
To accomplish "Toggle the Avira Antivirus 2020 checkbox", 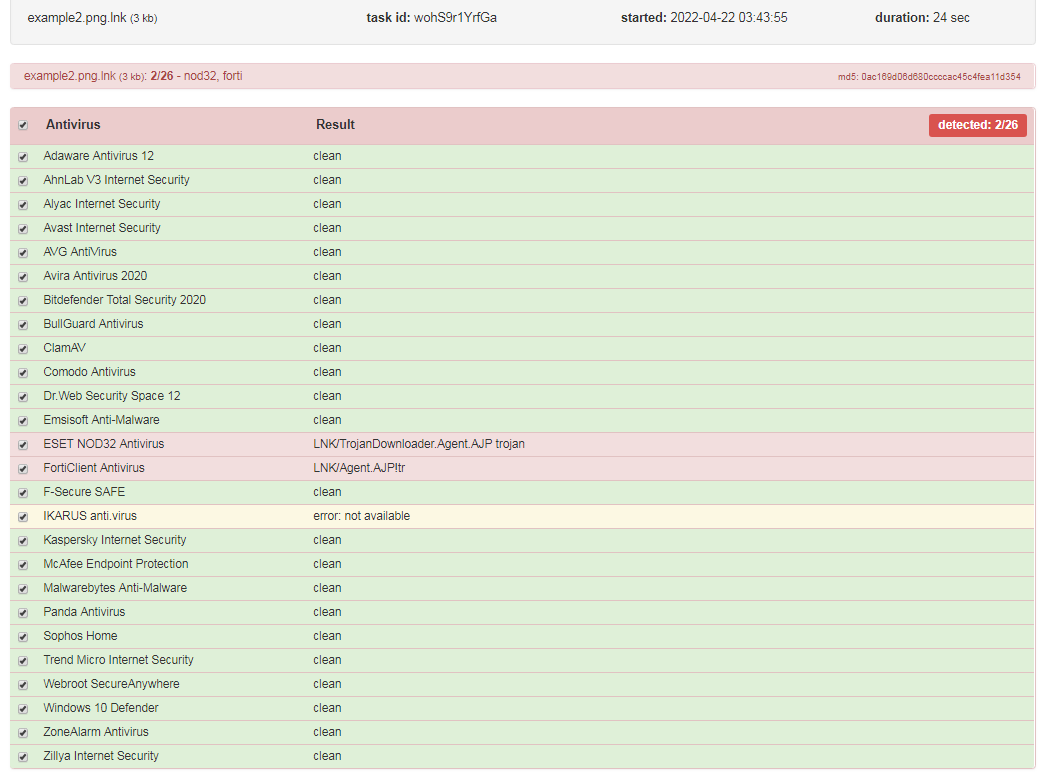I will pyautogui.click(x=23, y=277).
